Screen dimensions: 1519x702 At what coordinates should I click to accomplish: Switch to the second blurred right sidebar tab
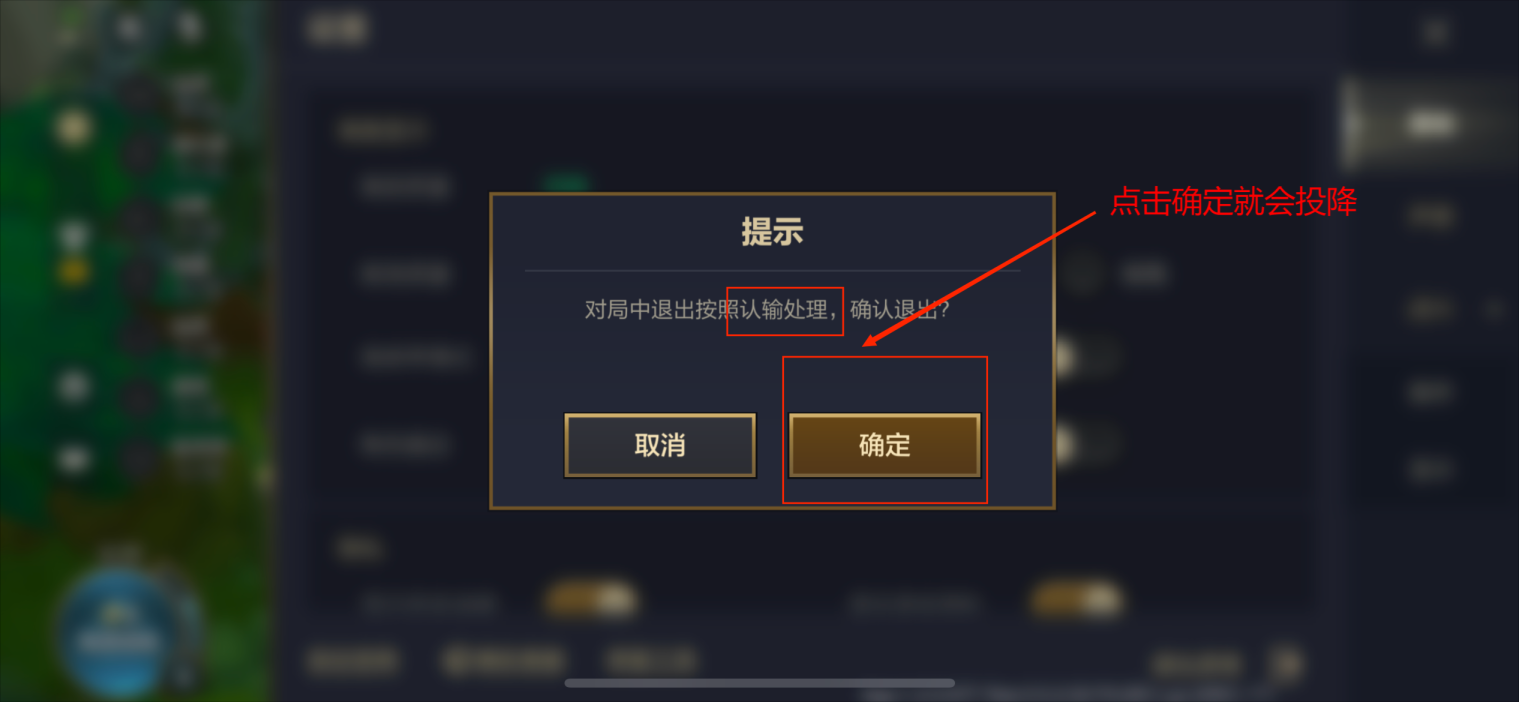(1430, 215)
